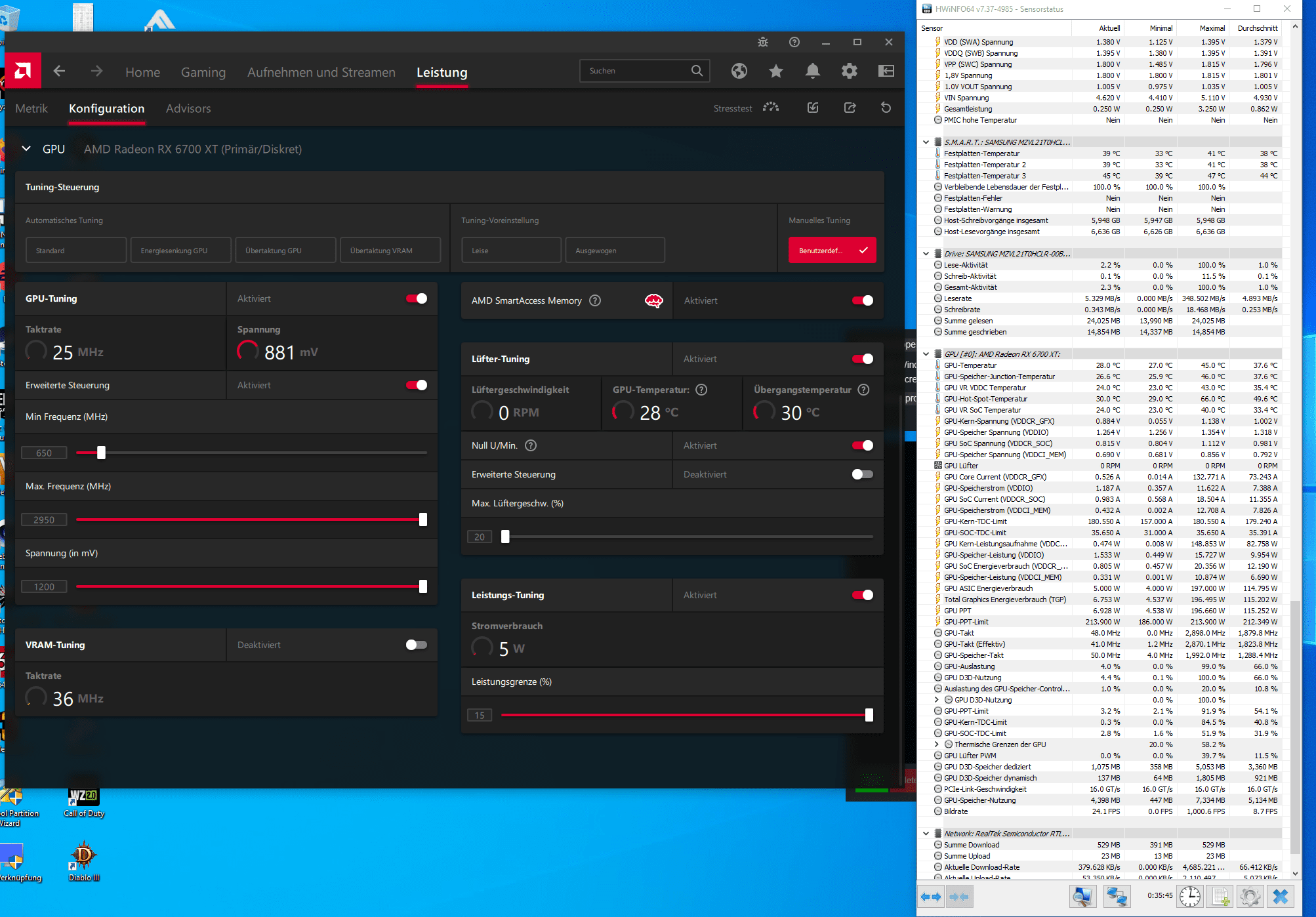Open the help question mark icon
1316x917 pixels.
(x=794, y=42)
